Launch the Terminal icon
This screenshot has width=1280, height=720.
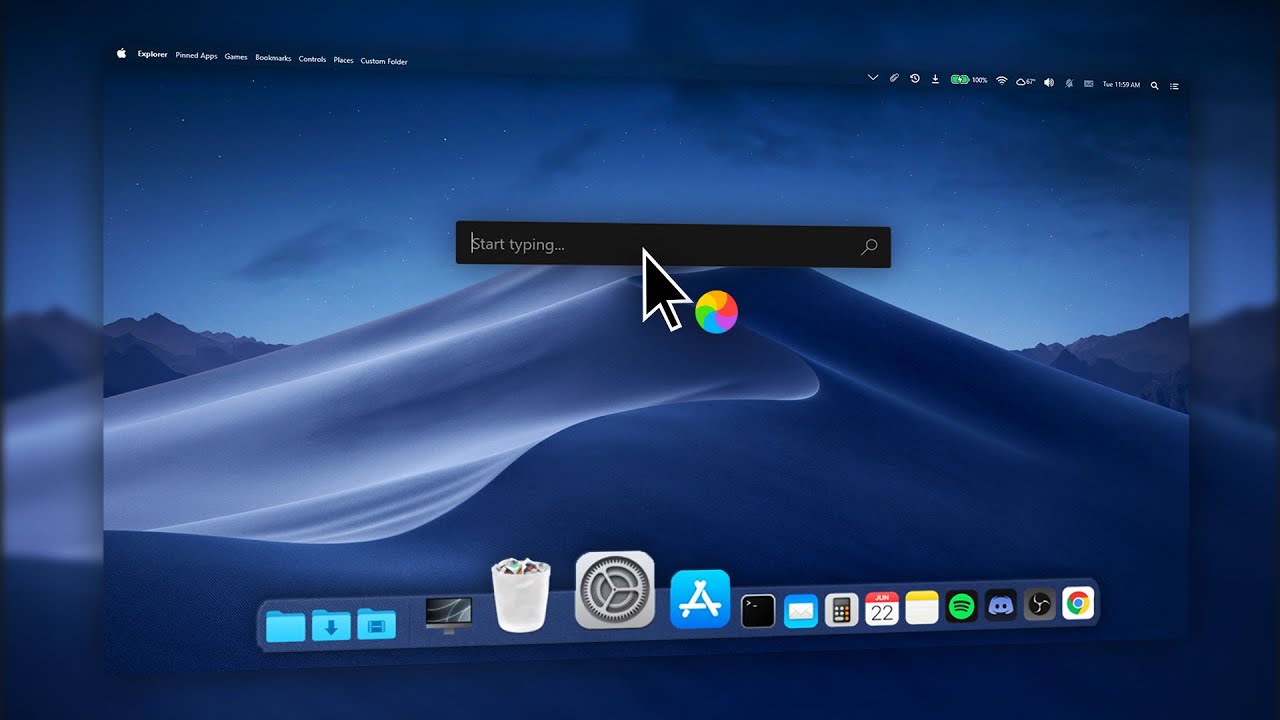758,611
